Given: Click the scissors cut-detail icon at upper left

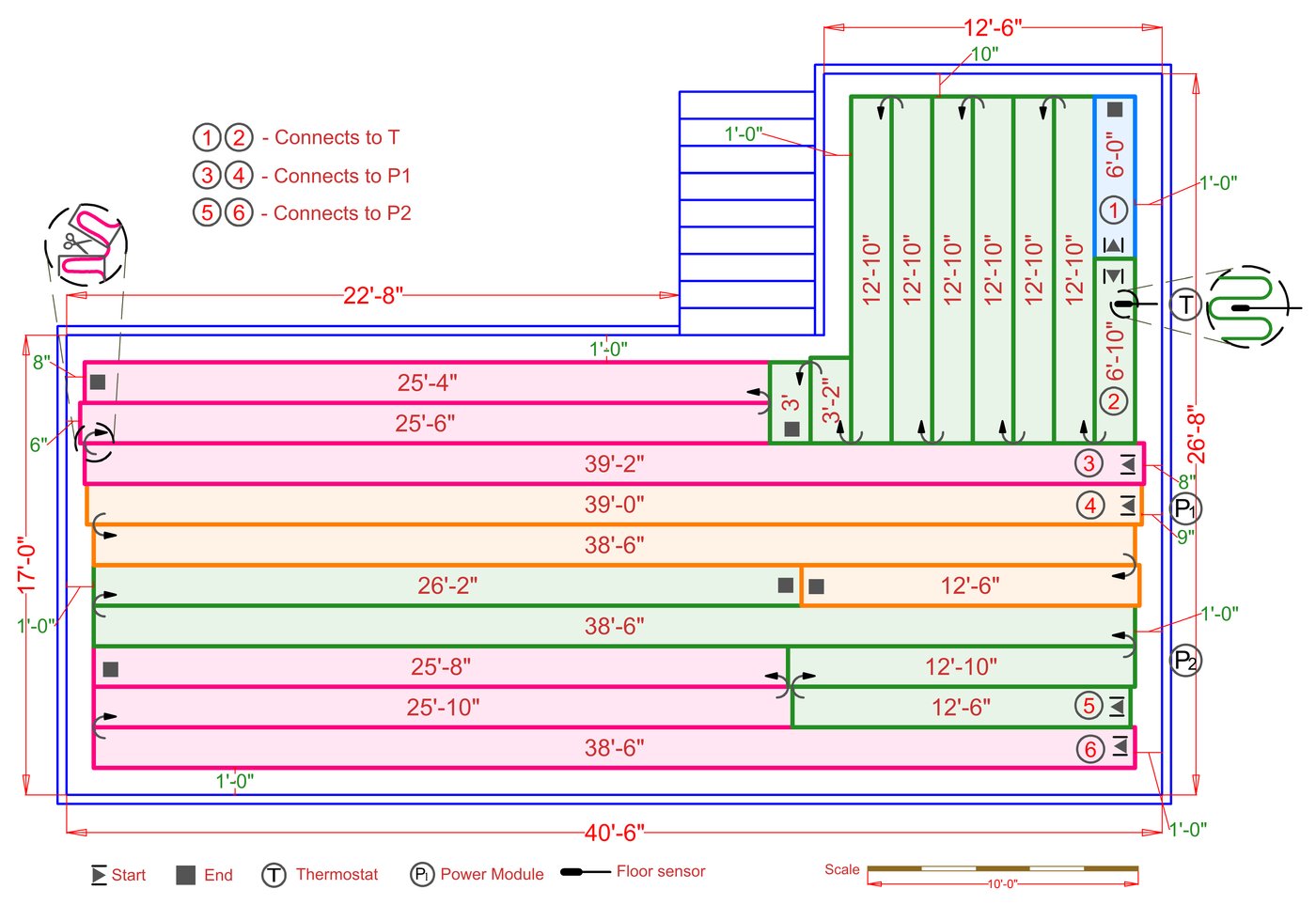Looking at the screenshot, I should point(86,245).
